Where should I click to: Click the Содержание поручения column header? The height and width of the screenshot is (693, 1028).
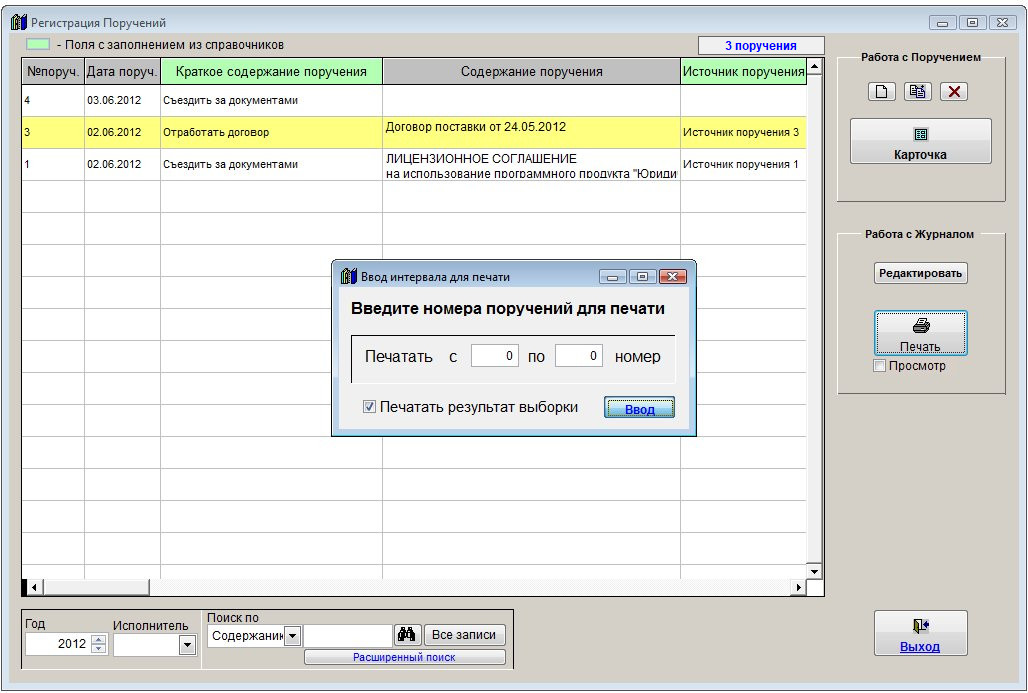point(531,72)
